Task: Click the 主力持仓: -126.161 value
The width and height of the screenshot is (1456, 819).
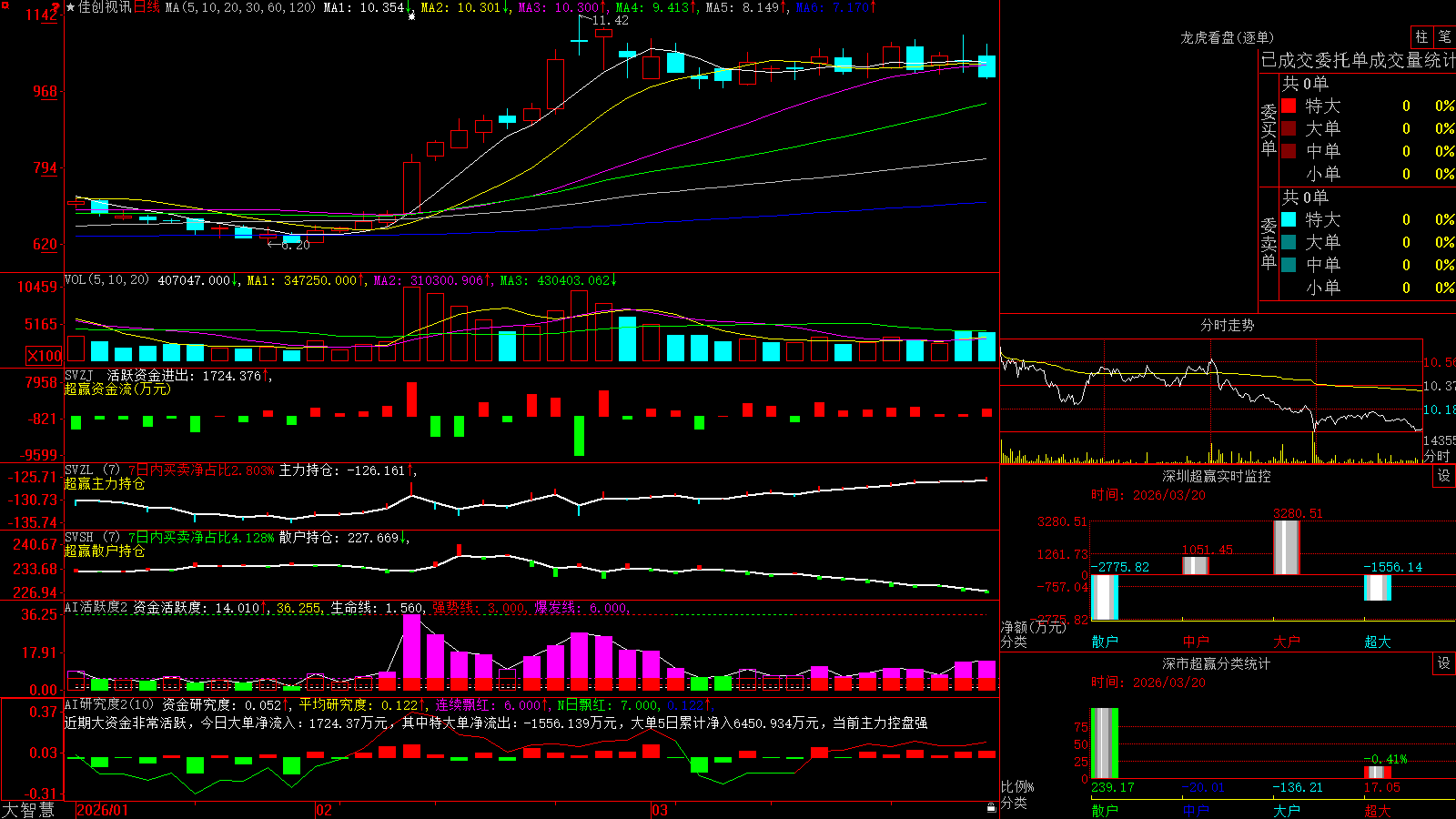Action: point(342,470)
